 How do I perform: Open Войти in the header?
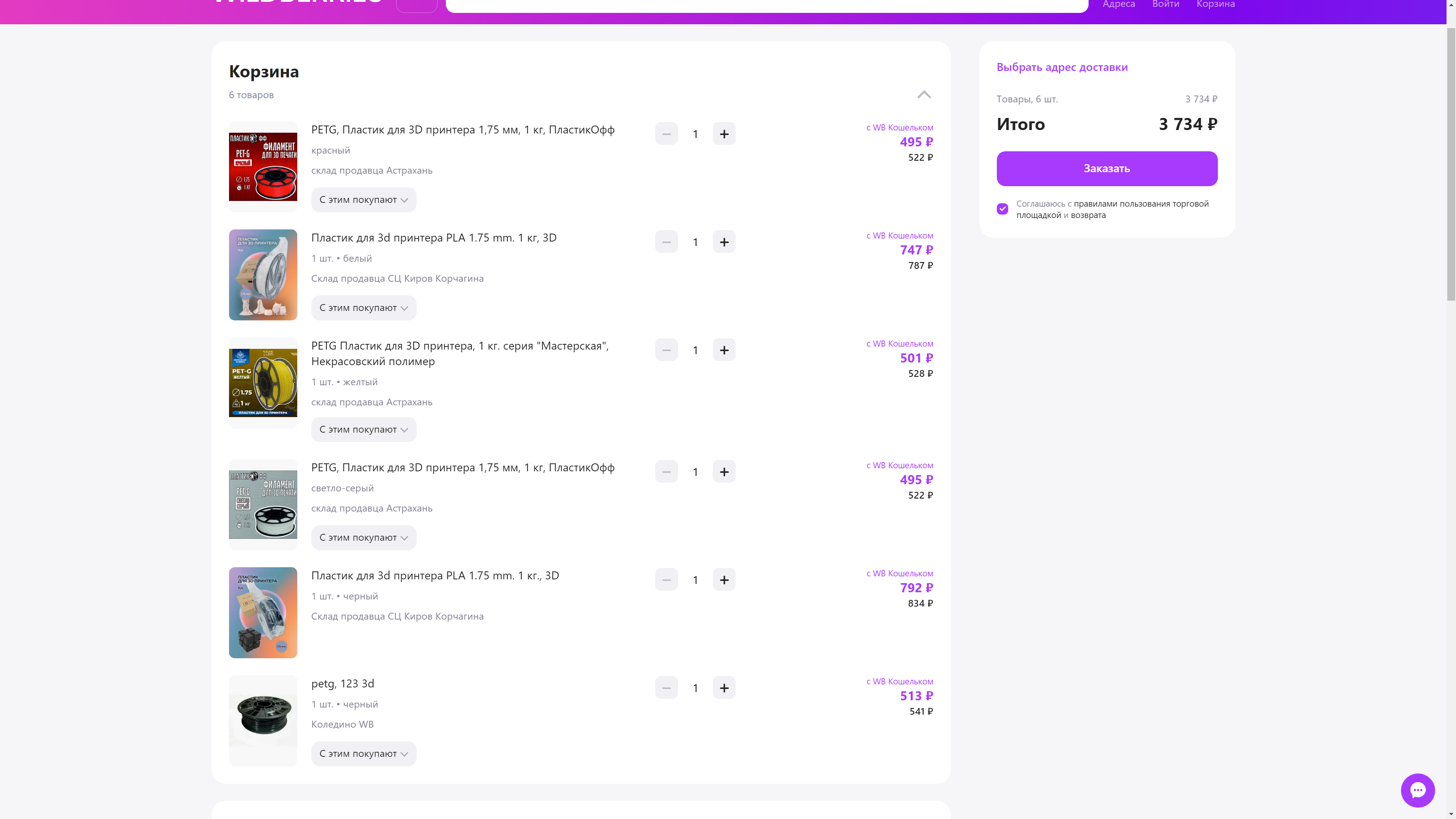[1166, 5]
